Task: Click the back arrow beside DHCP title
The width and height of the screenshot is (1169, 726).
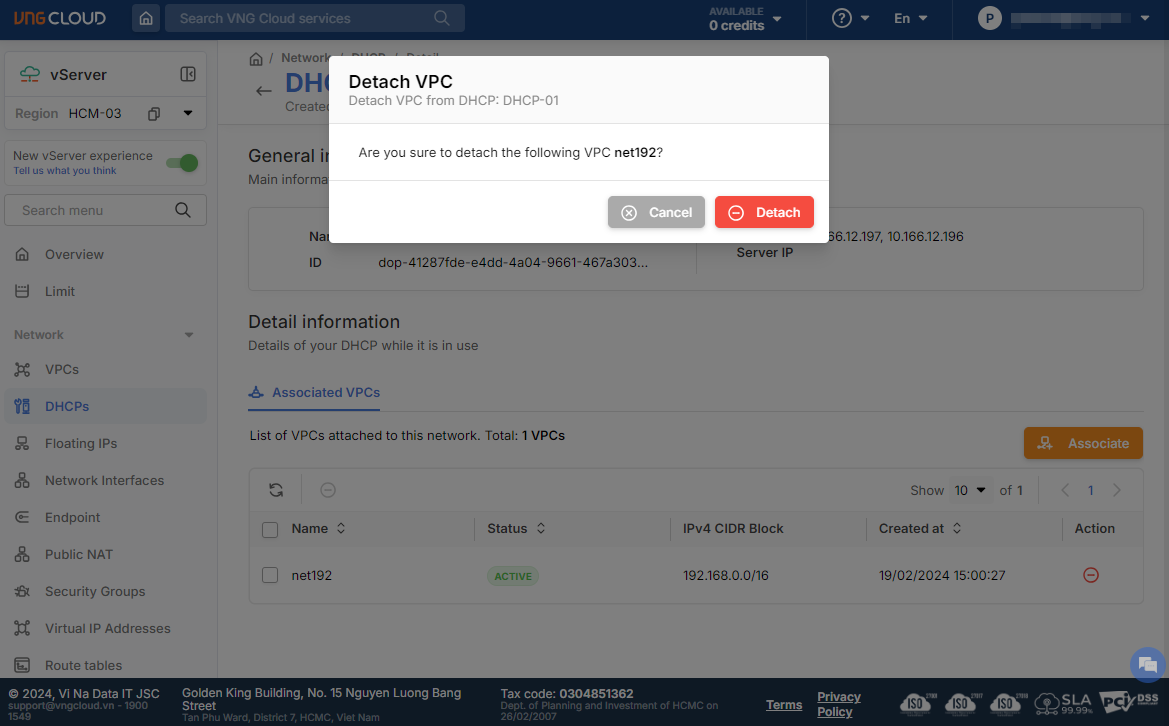Action: (x=264, y=91)
